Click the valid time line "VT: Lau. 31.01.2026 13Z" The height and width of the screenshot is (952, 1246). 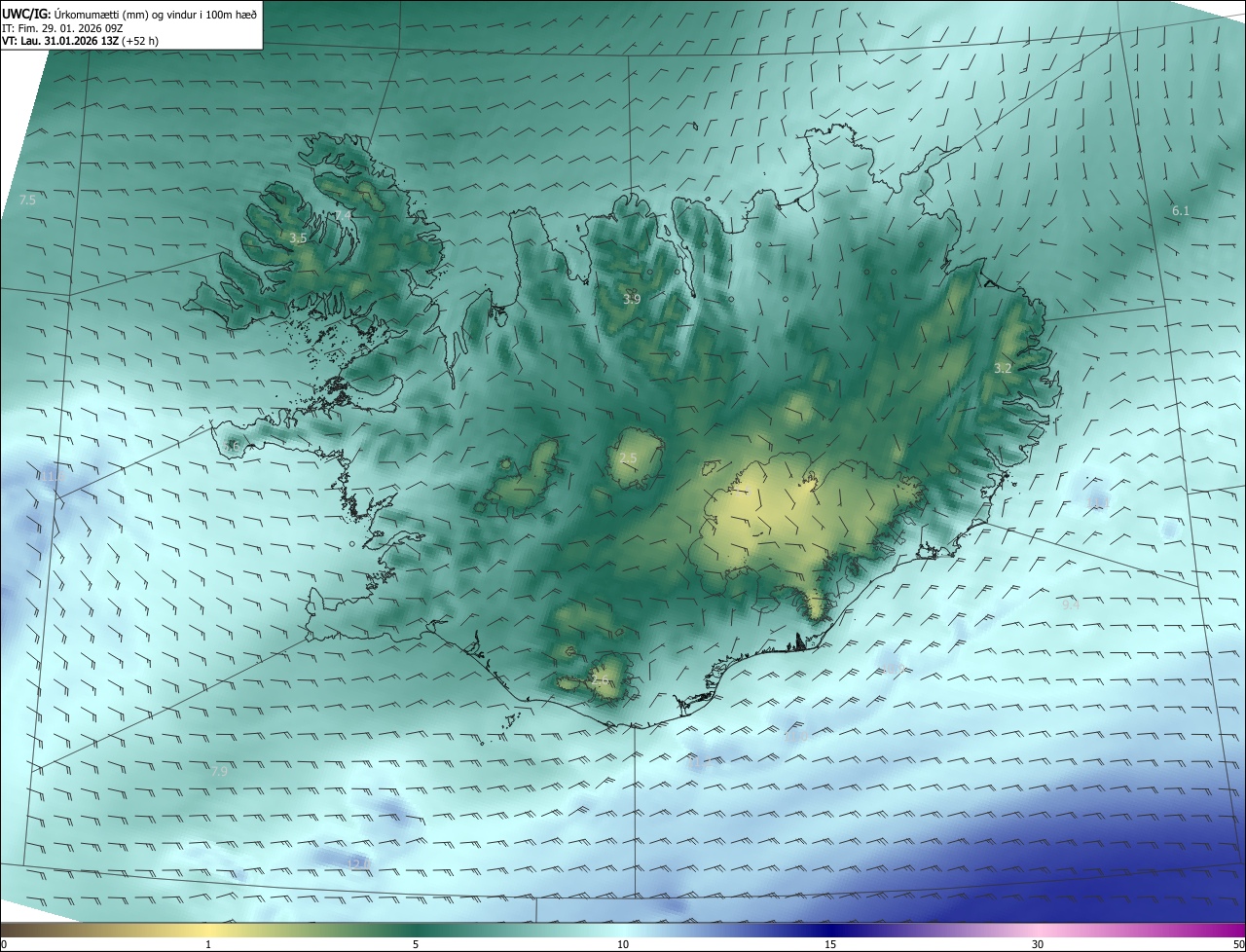click(x=80, y=41)
